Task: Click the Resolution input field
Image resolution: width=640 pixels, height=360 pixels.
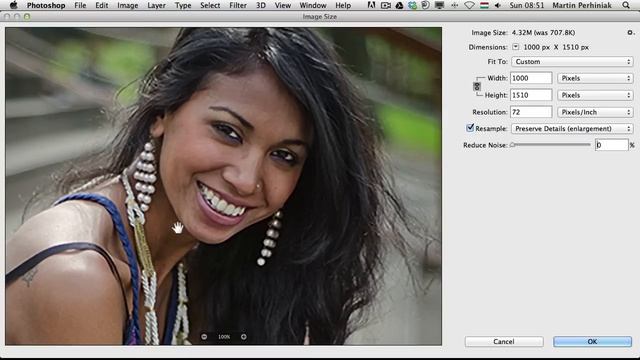Action: click(x=531, y=112)
